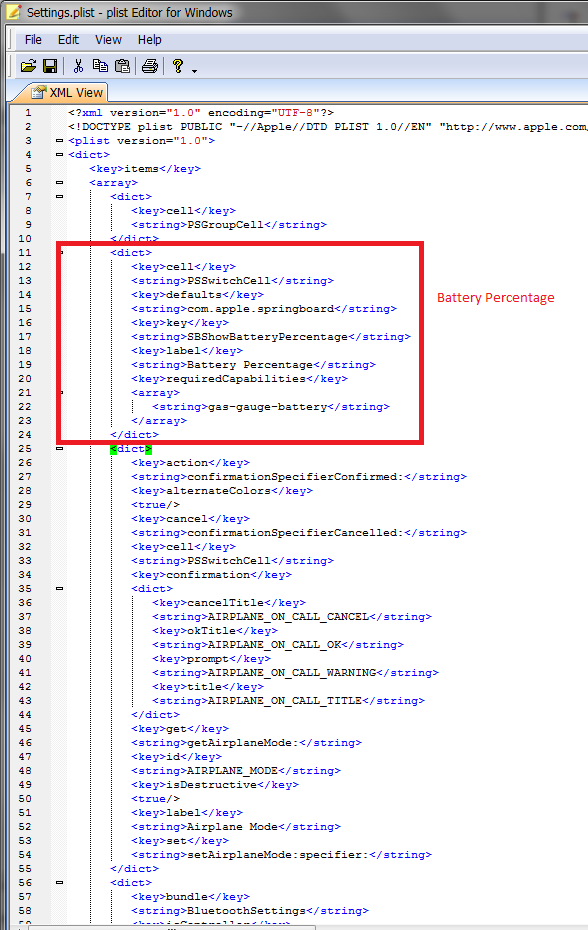Click the AIRPLANE_ON_CALL_TITLE string
Screen dimensions: 588x930
point(285,700)
